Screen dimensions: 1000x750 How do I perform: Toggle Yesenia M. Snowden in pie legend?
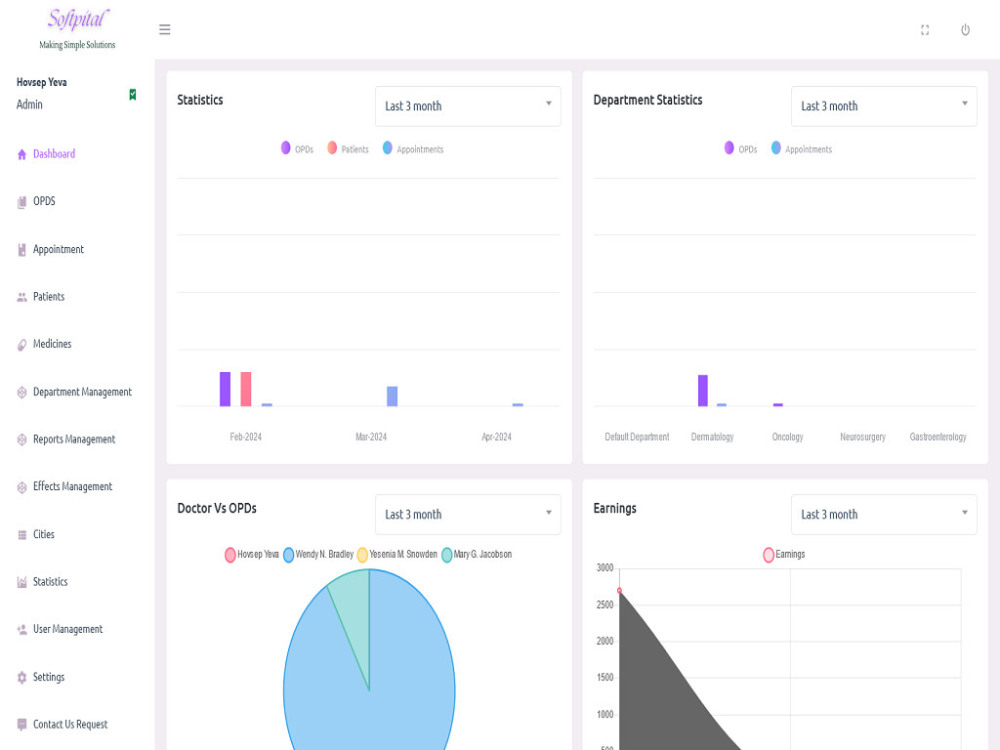coord(397,554)
